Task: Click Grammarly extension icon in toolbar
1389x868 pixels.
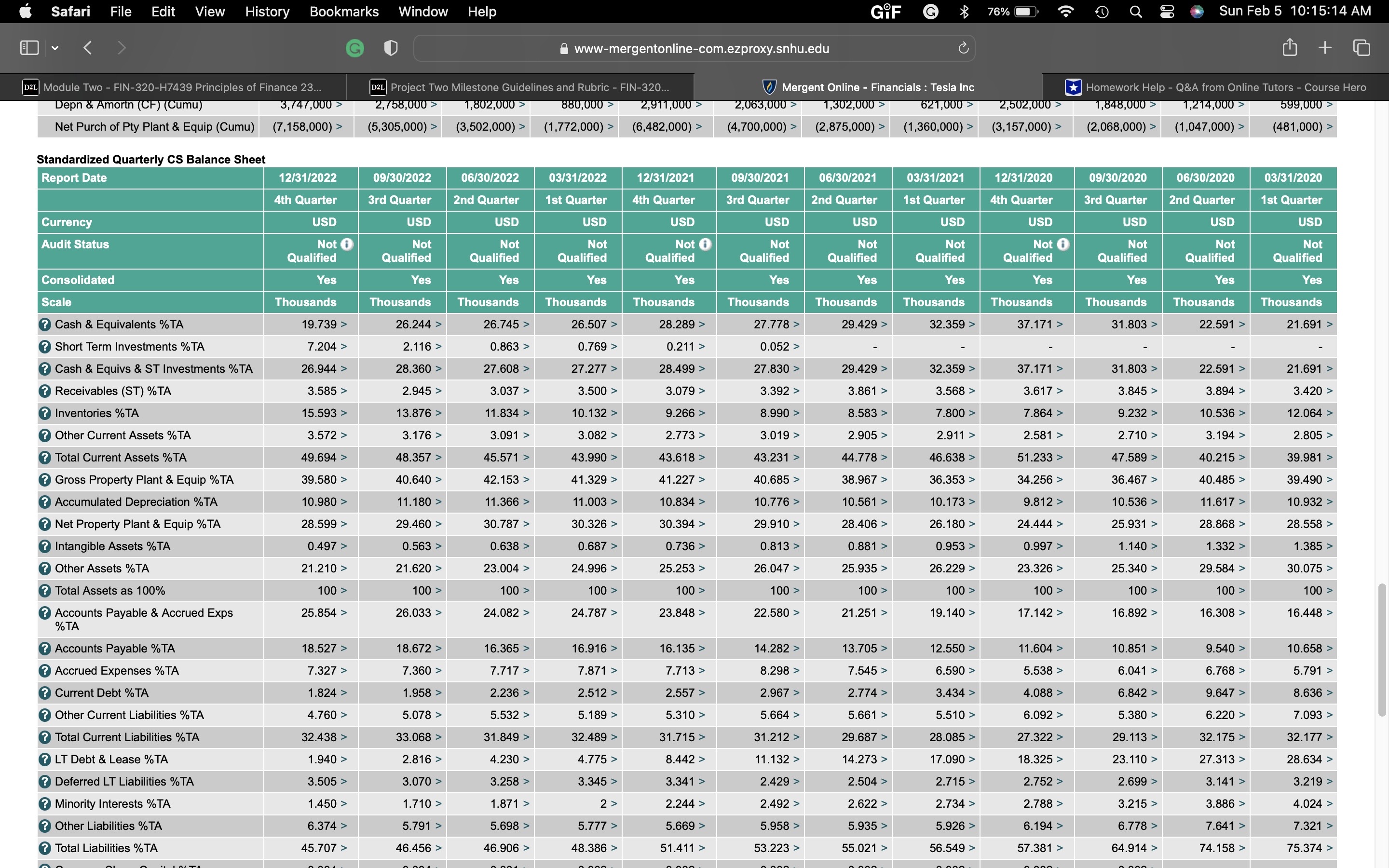Action: click(x=354, y=48)
